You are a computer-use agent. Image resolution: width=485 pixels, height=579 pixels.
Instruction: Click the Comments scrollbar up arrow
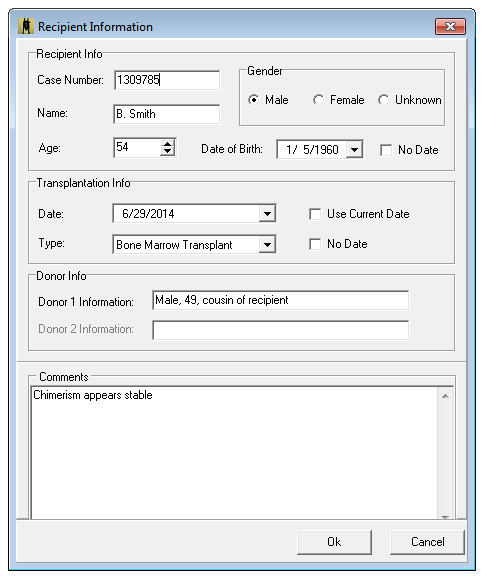pos(445,396)
